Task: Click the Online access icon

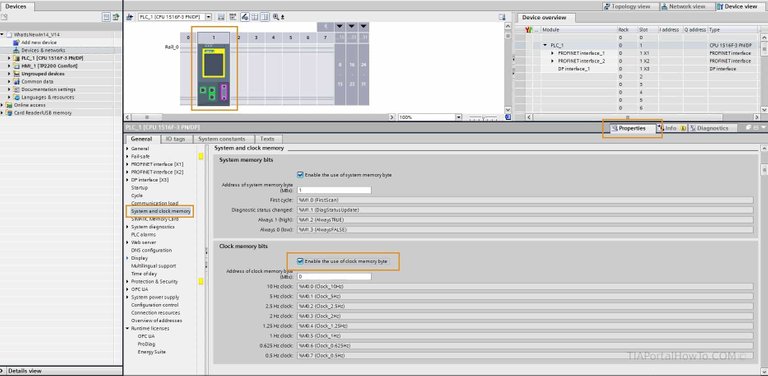Action: (9, 105)
